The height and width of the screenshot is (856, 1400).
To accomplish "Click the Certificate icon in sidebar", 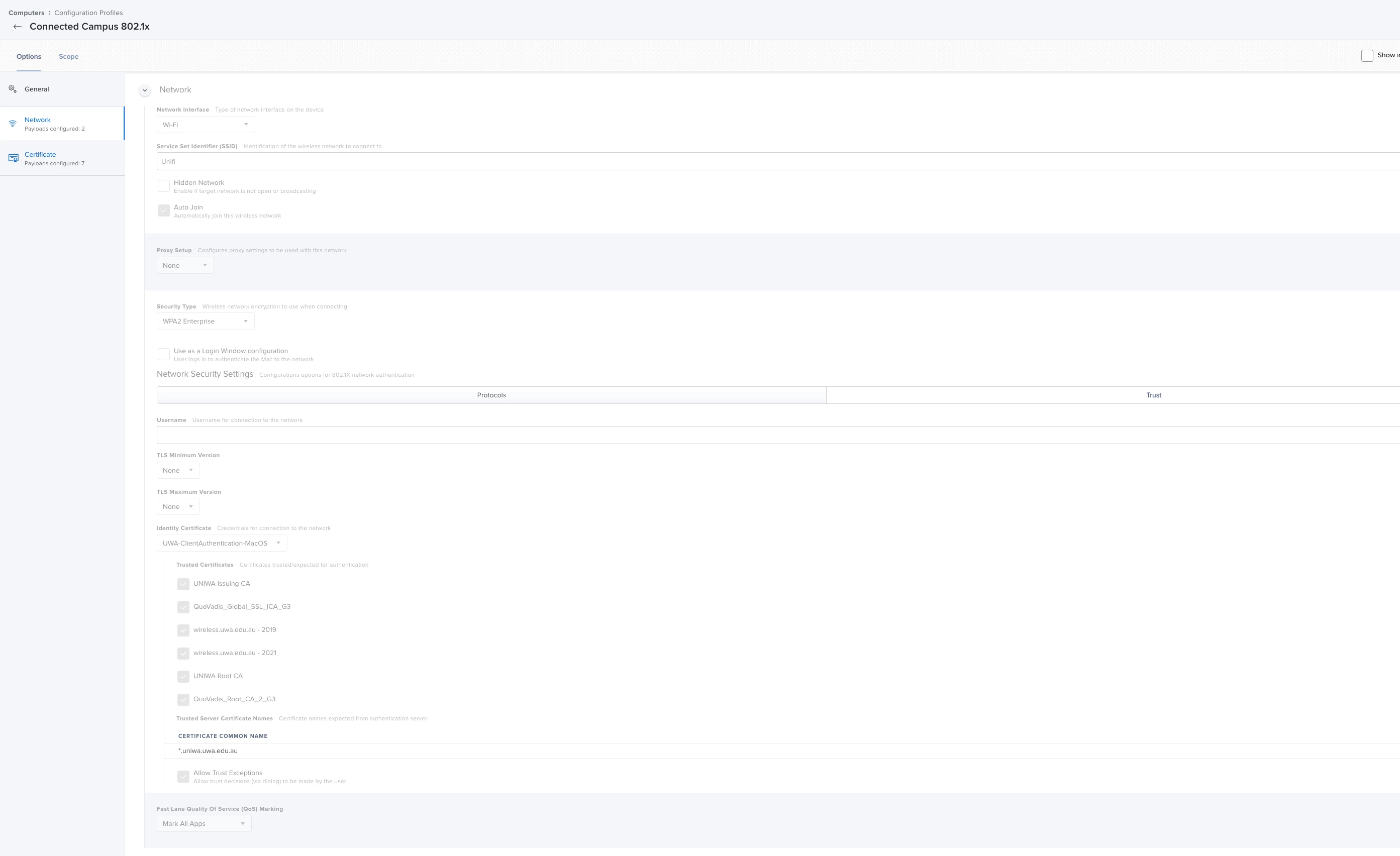I will (13, 158).
